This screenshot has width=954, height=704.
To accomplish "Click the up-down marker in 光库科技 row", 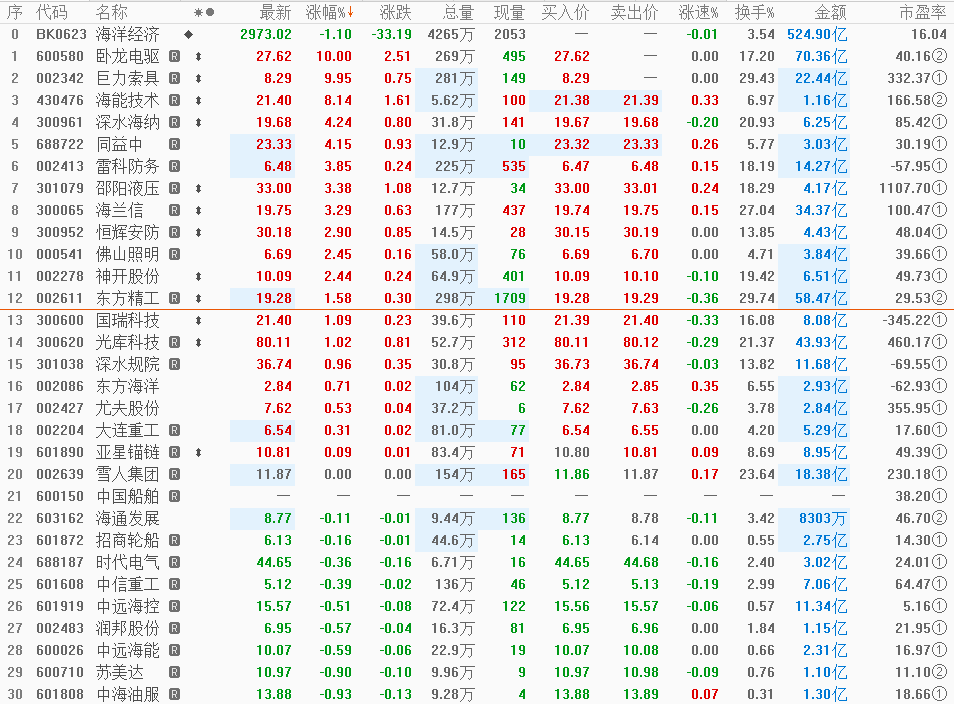I will point(198,343).
